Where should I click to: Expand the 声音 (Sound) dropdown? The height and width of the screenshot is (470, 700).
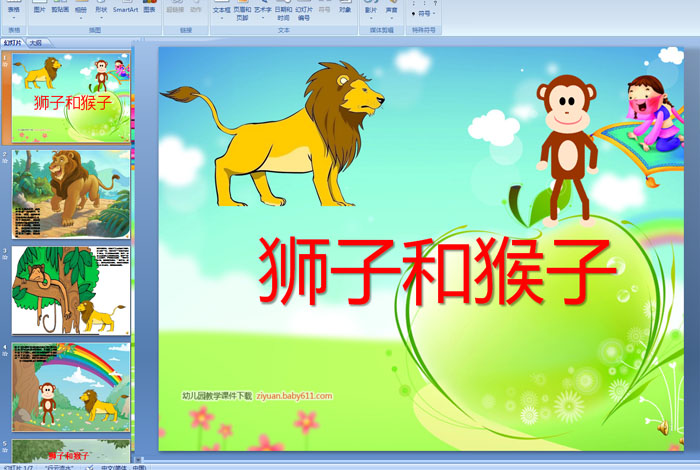[392, 10]
